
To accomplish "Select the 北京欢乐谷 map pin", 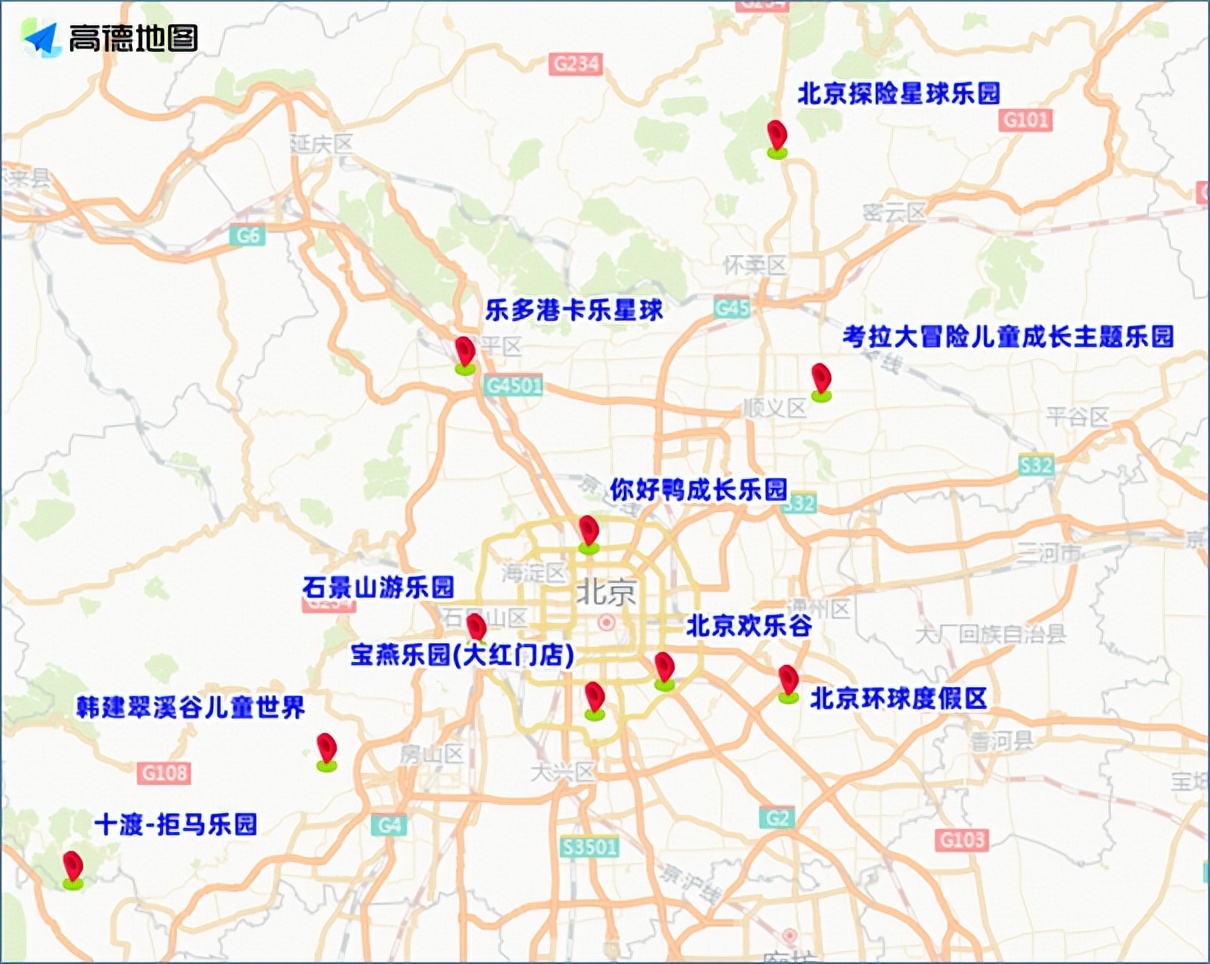I will [663, 668].
